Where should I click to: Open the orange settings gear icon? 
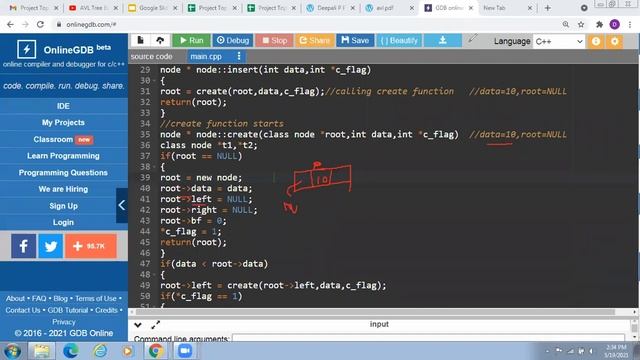[615, 41]
